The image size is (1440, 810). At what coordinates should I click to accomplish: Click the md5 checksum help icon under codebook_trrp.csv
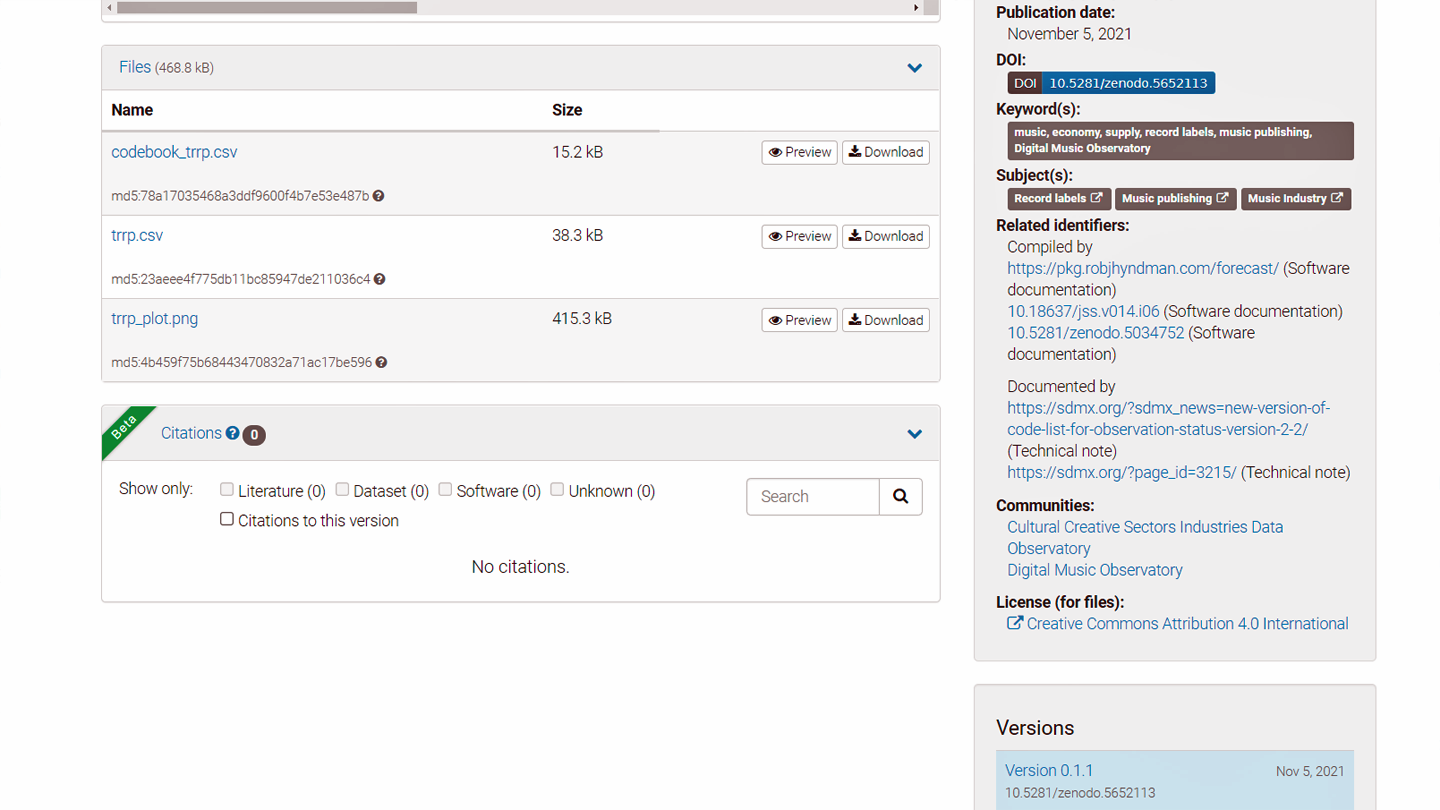[378, 195]
